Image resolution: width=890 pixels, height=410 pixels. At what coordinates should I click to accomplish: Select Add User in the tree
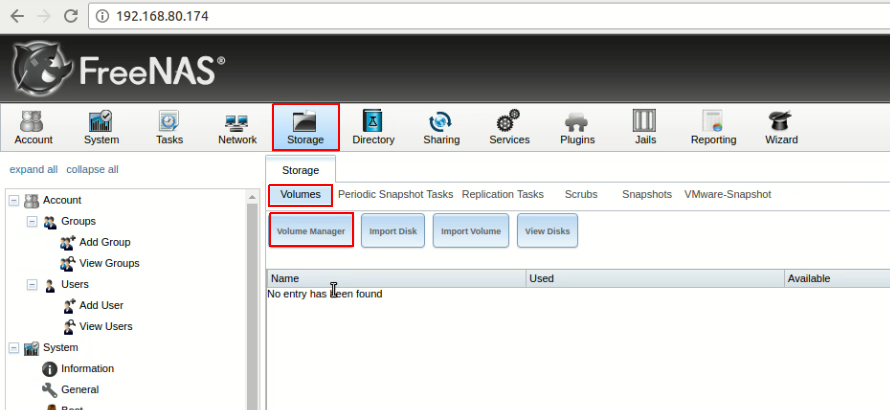[x=102, y=306]
